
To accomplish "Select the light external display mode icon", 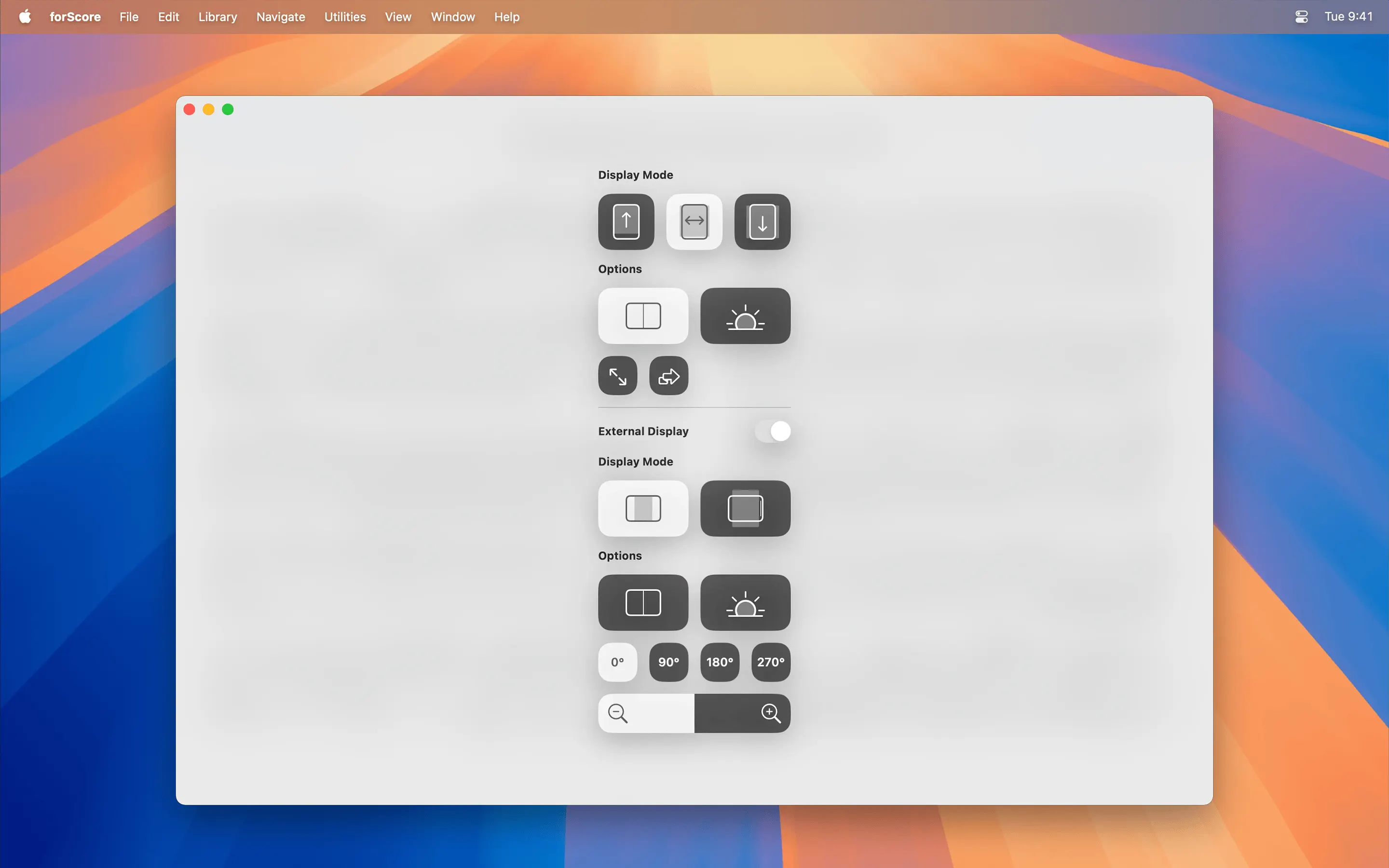I will click(643, 509).
